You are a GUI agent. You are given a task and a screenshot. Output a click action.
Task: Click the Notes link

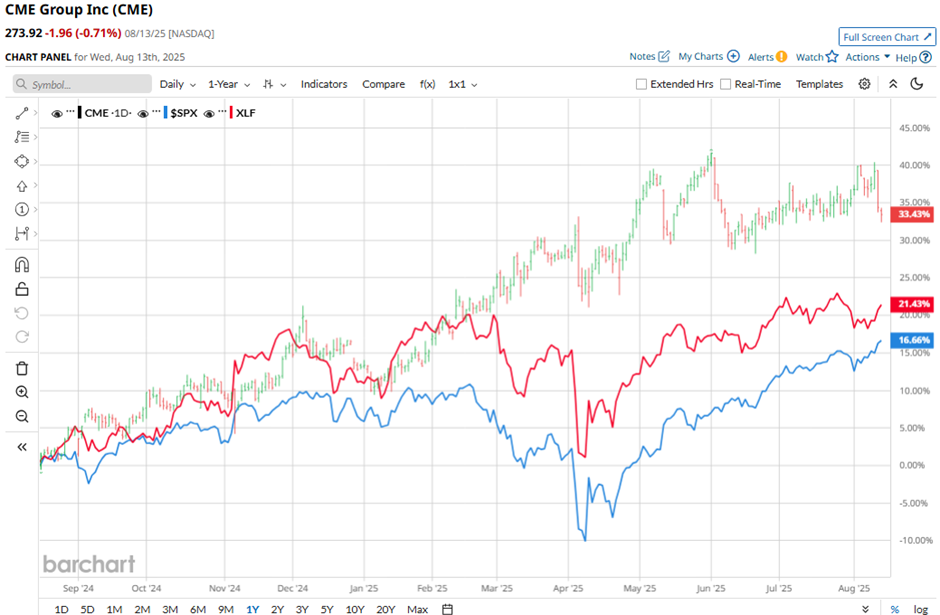(x=642, y=56)
